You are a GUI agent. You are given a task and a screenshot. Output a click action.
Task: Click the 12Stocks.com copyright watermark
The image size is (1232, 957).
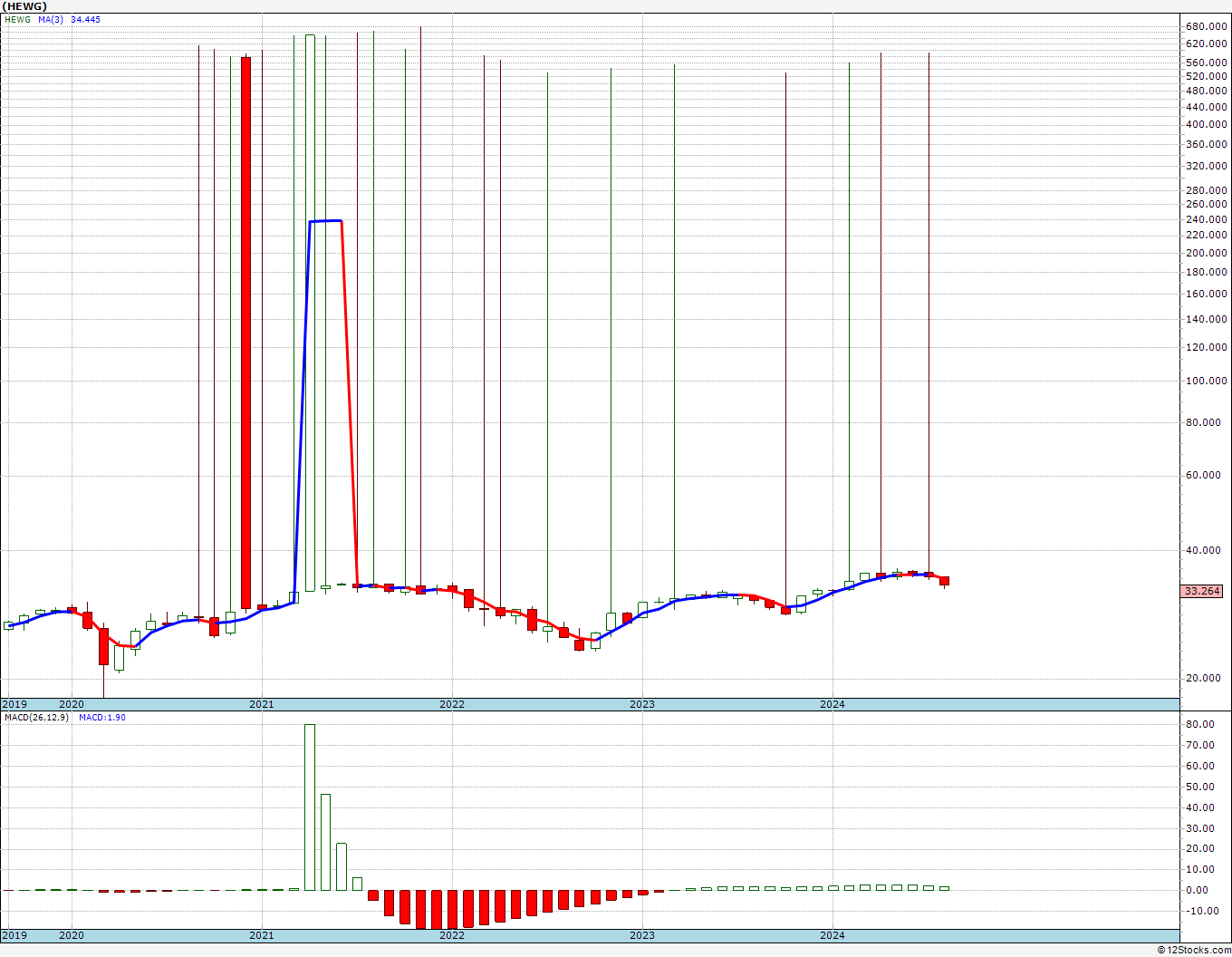(1194, 950)
